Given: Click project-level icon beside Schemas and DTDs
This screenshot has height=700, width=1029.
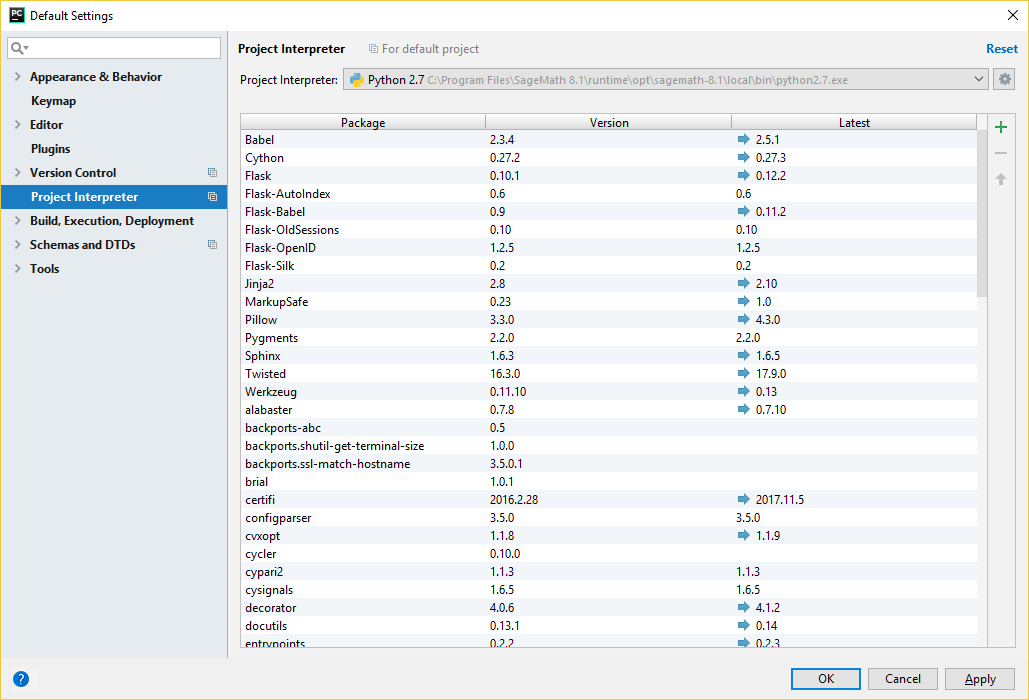Looking at the screenshot, I should tap(212, 245).
